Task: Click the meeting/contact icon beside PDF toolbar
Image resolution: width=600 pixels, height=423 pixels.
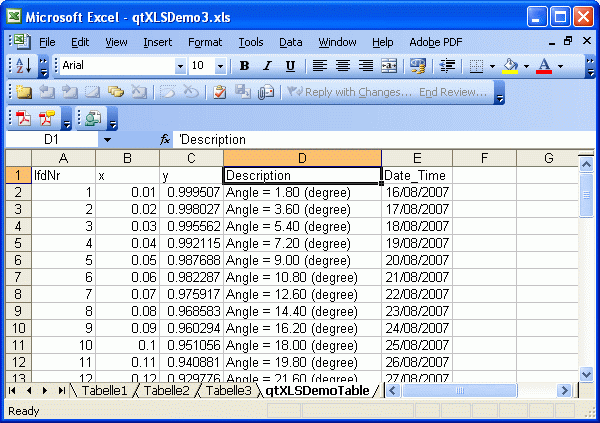Action: tap(93, 118)
